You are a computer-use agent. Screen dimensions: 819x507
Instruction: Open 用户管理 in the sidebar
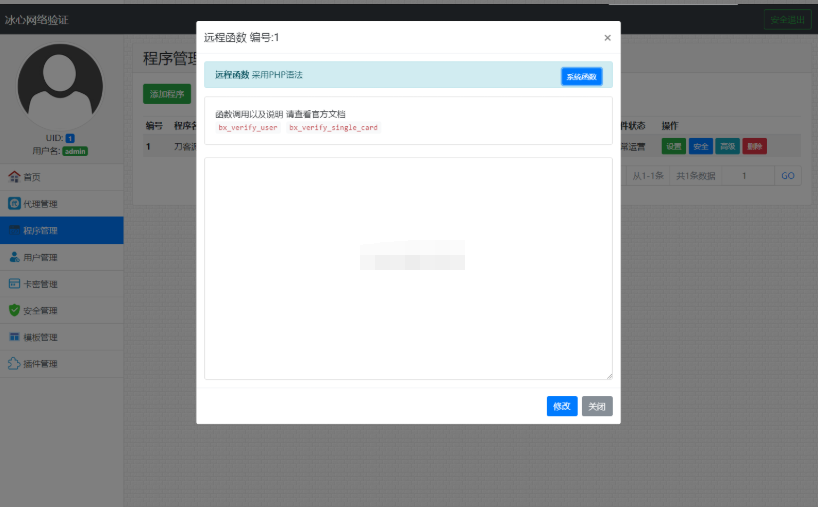(62, 257)
